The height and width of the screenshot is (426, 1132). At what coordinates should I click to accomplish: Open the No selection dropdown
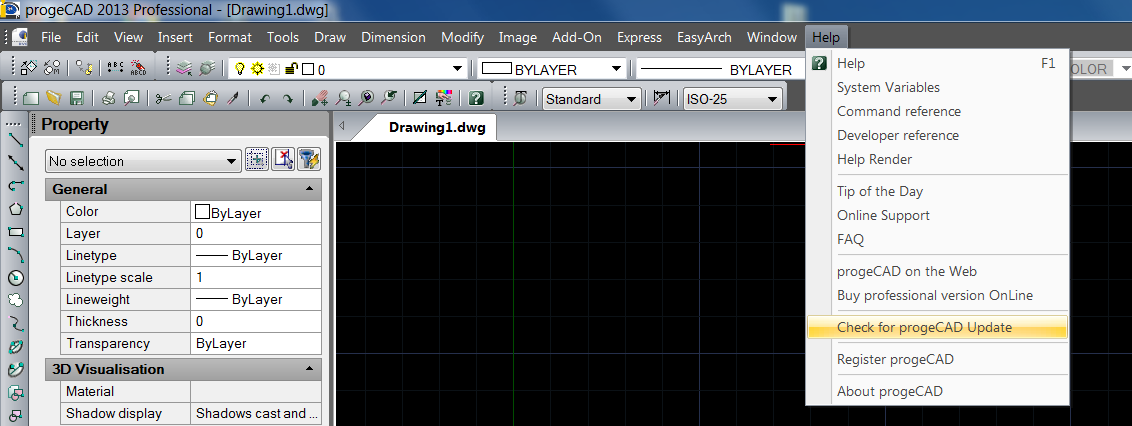[143, 161]
